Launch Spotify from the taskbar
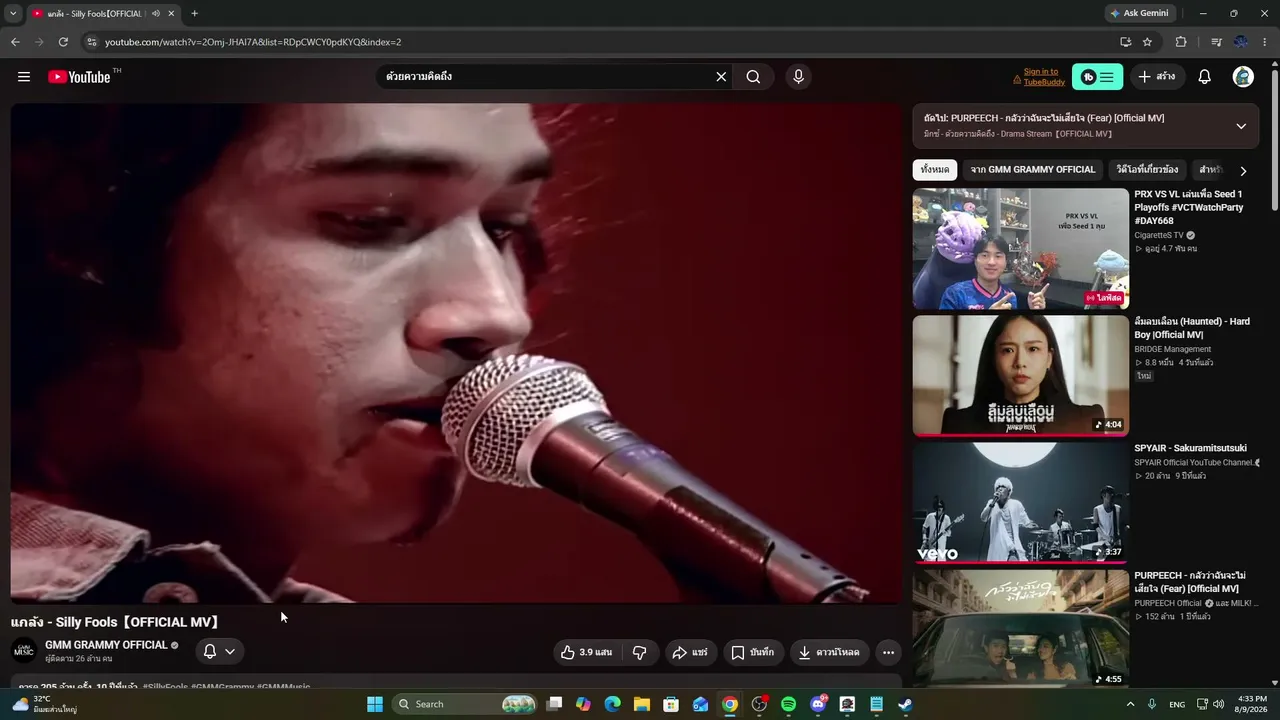Screen dimensions: 1280x720 pyautogui.click(x=788, y=704)
